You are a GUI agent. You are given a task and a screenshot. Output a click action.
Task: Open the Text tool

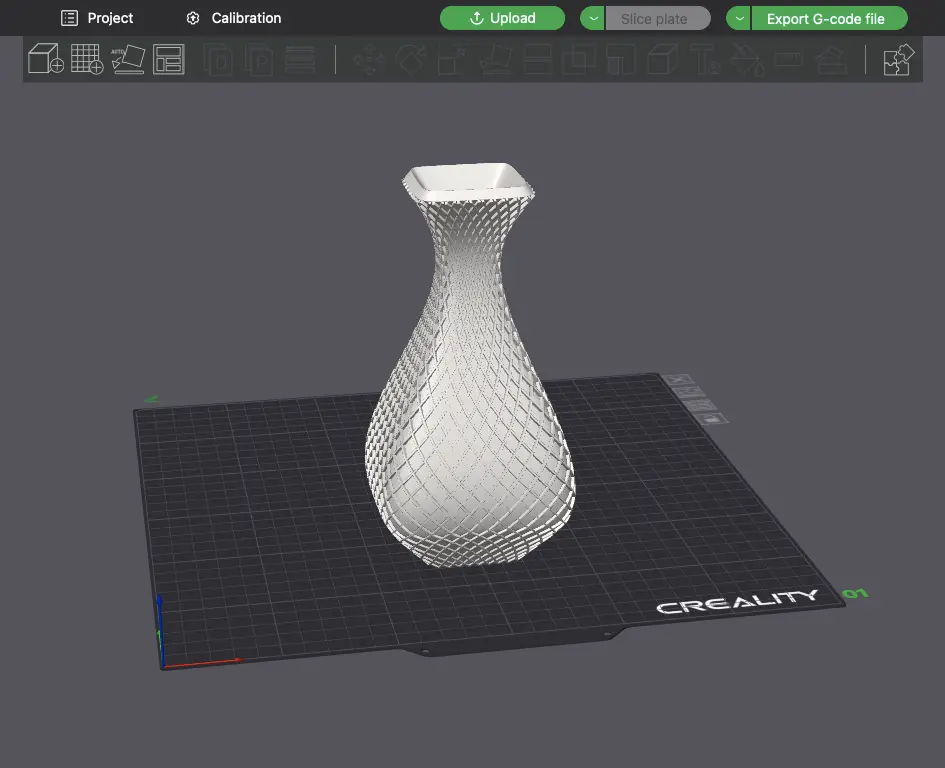[x=704, y=60]
